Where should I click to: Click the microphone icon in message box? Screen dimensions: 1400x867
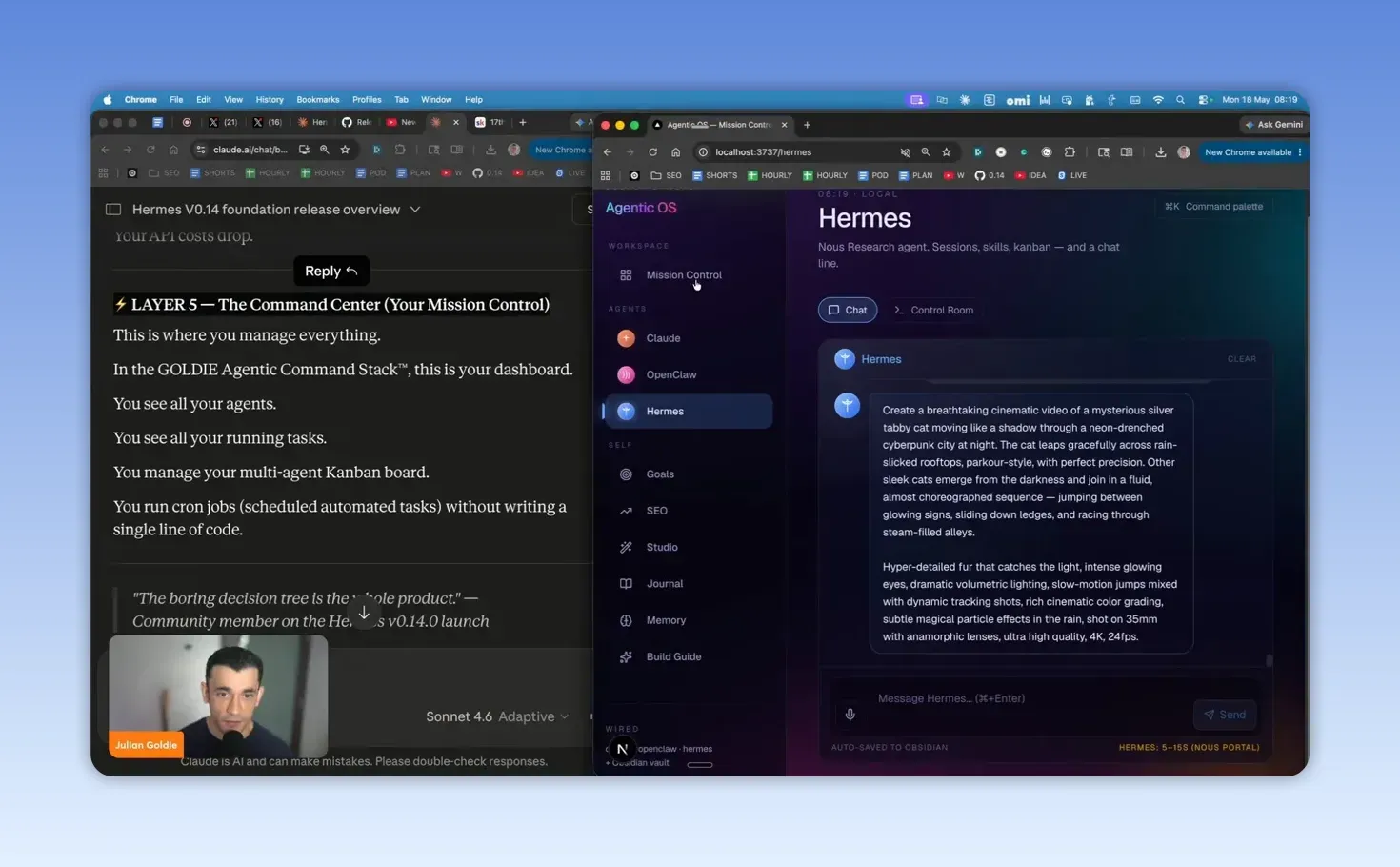coord(850,715)
